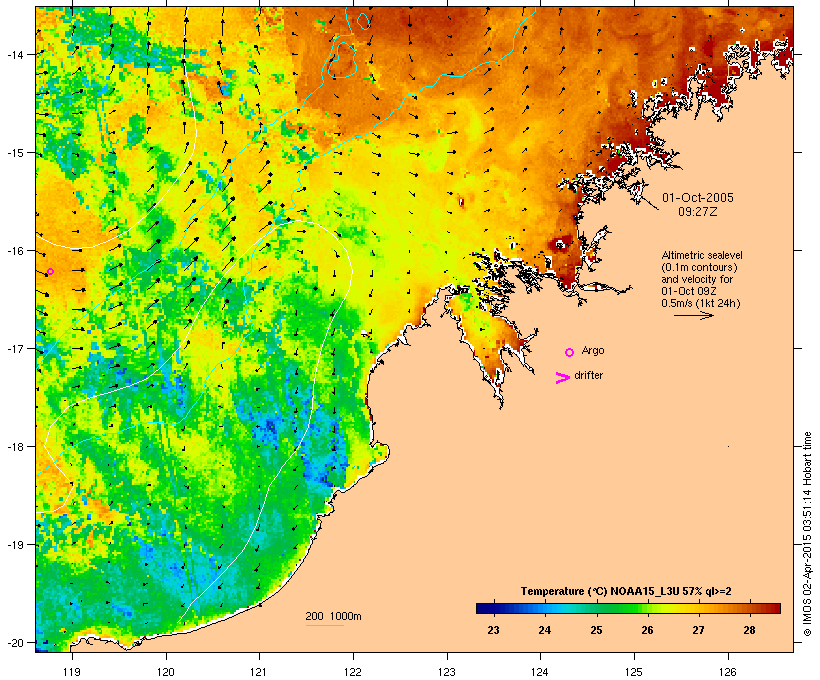Click the Temperature NOAA15_L3U colorbar title
This screenshot has height=680, width=820.
(626, 591)
